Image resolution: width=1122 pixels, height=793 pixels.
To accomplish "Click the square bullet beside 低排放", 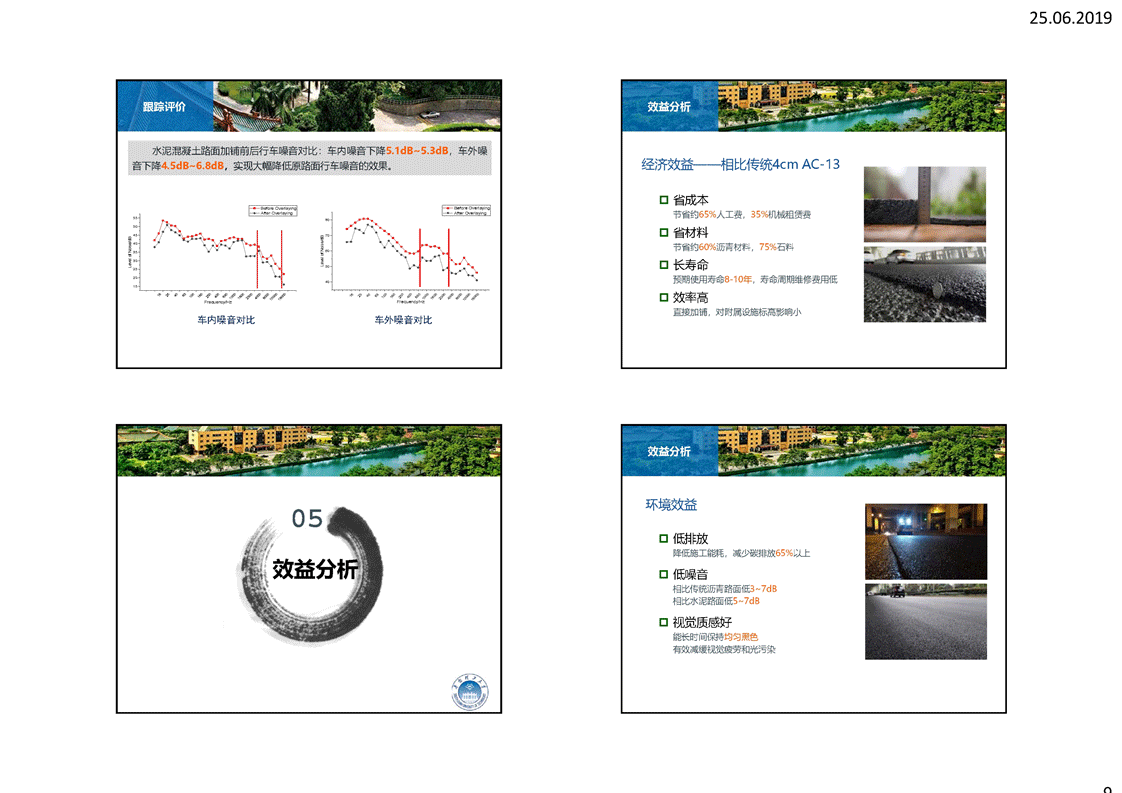I will point(663,539).
